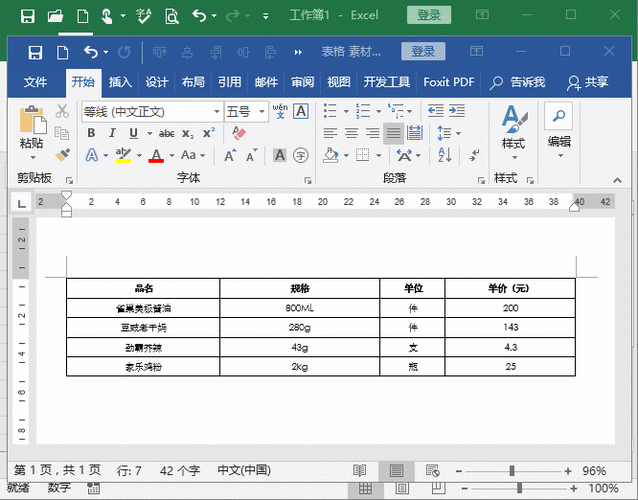Click the Enclose Characters circle icon
Image resolution: width=638 pixels, height=500 pixels.
(x=301, y=155)
